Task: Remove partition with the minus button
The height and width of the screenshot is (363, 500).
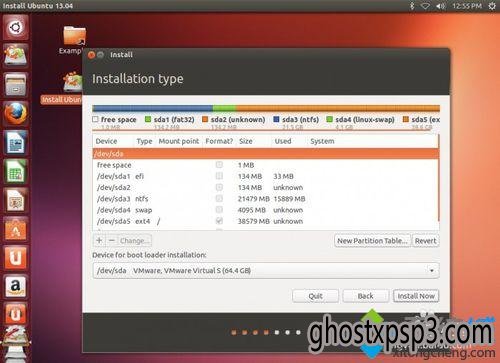Action: click(x=112, y=241)
